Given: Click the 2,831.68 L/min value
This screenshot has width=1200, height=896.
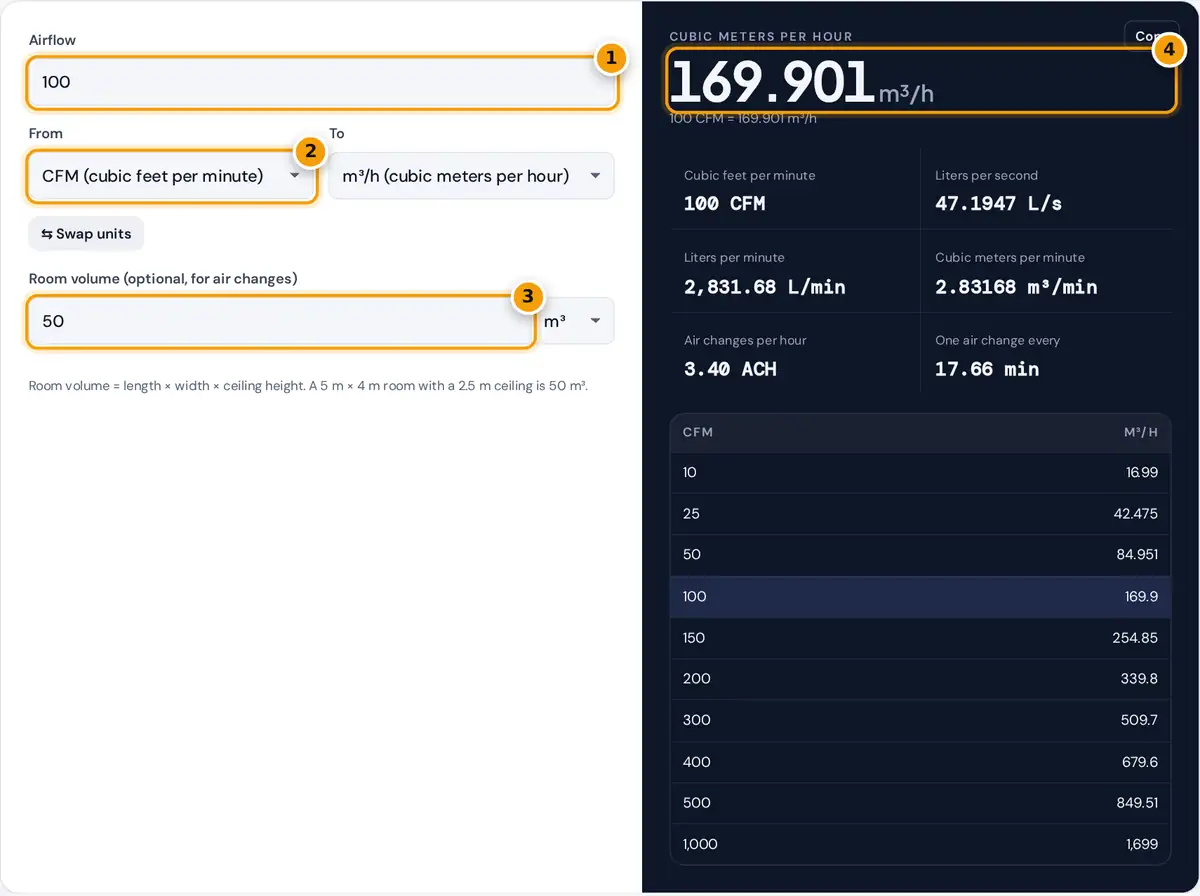Looking at the screenshot, I should [765, 287].
